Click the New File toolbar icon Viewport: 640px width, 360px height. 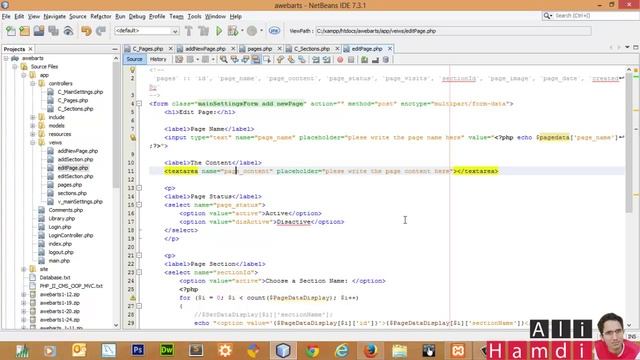click(11, 31)
